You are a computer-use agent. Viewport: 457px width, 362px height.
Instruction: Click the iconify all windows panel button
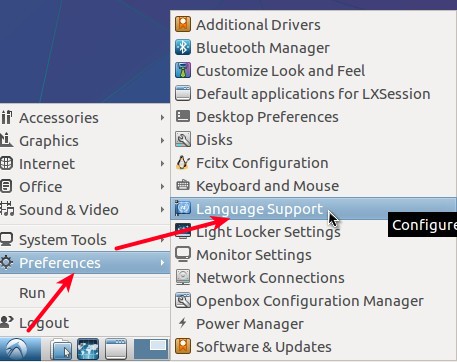click(x=116, y=349)
